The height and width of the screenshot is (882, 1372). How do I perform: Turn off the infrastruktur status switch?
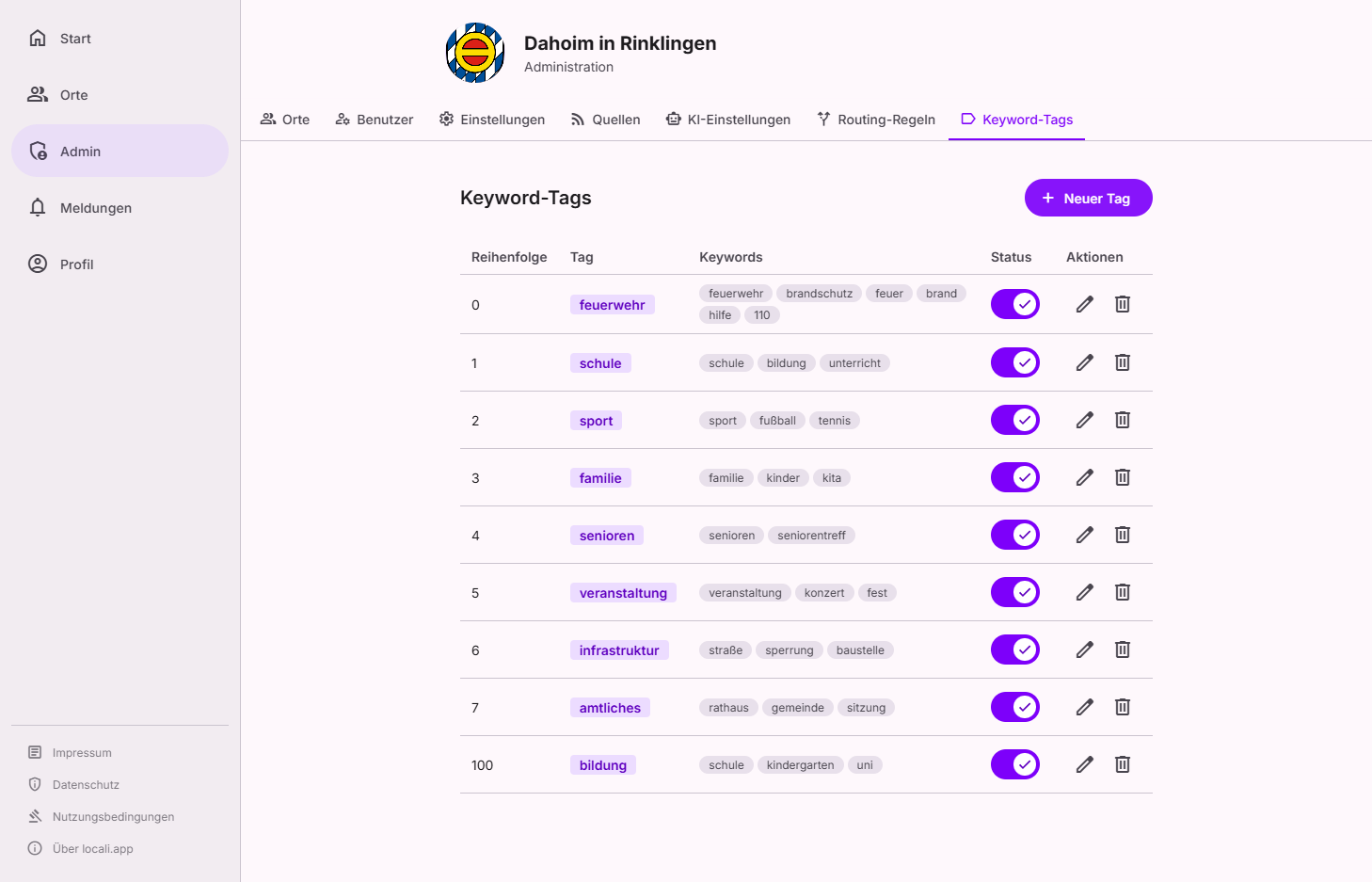pos(1014,649)
